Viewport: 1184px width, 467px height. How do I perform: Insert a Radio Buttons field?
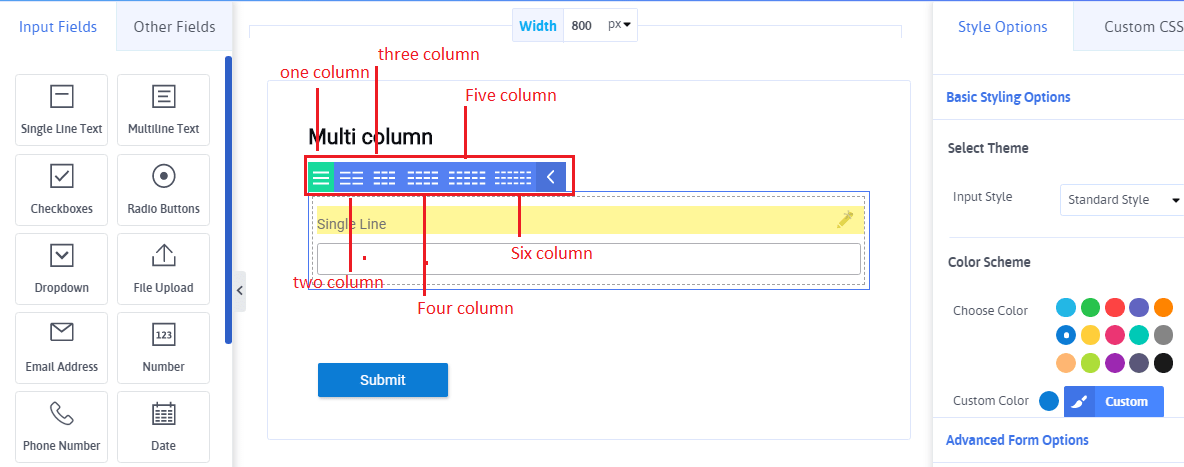(x=163, y=190)
